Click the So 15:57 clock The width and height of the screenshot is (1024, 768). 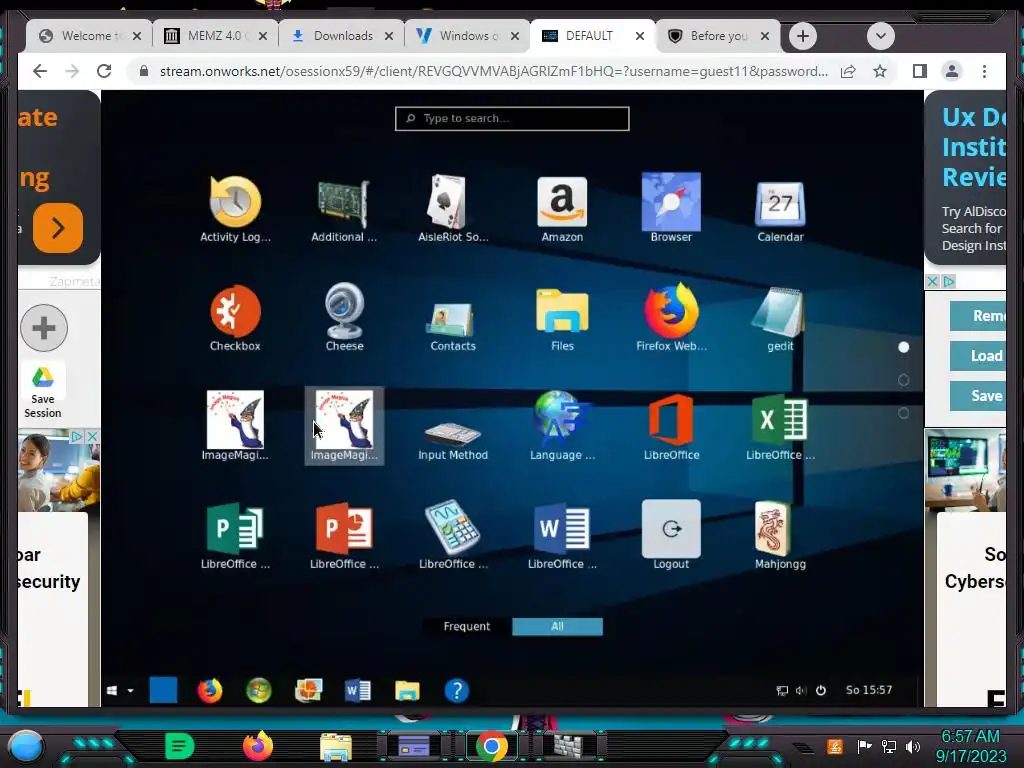point(869,690)
